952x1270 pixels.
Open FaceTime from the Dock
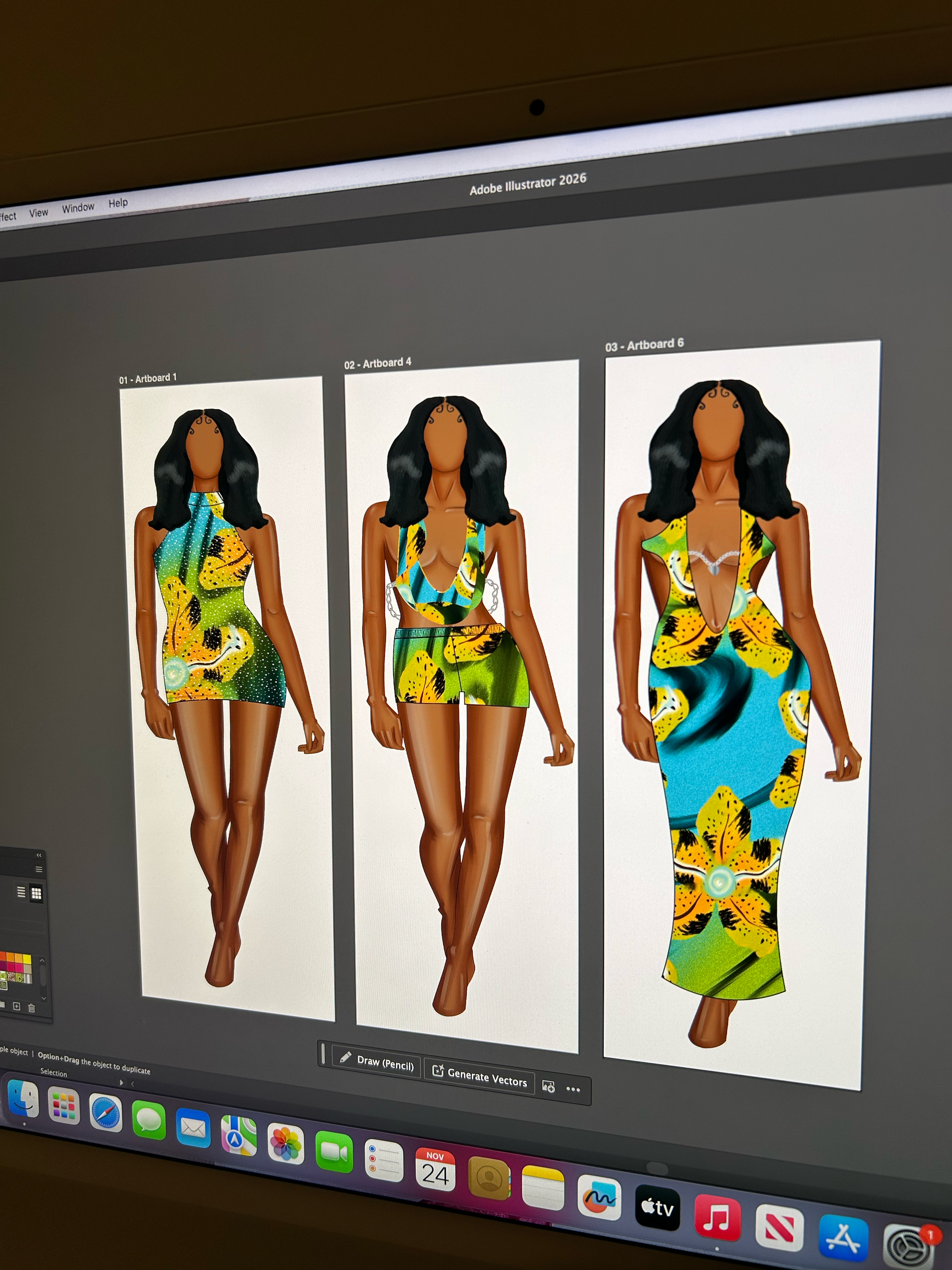334,1152
